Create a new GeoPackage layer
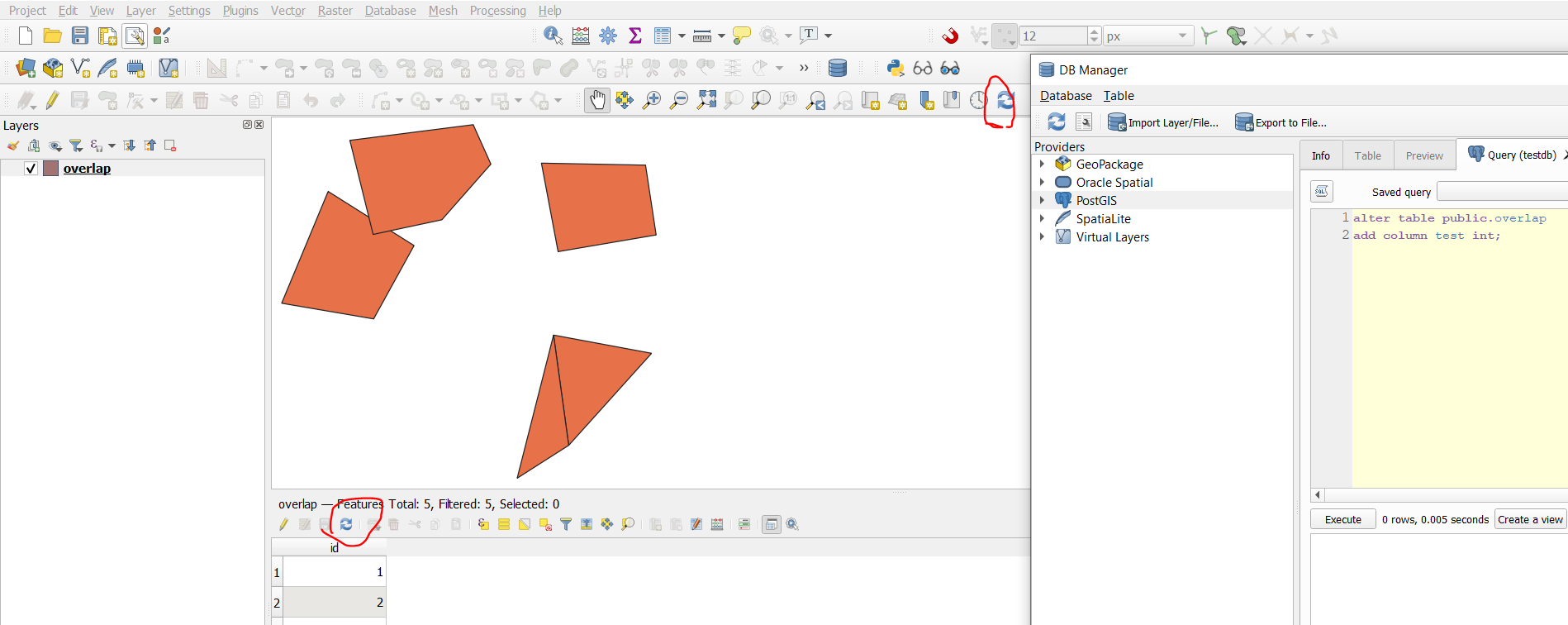Screen dimensions: 1568x625 click(x=53, y=68)
